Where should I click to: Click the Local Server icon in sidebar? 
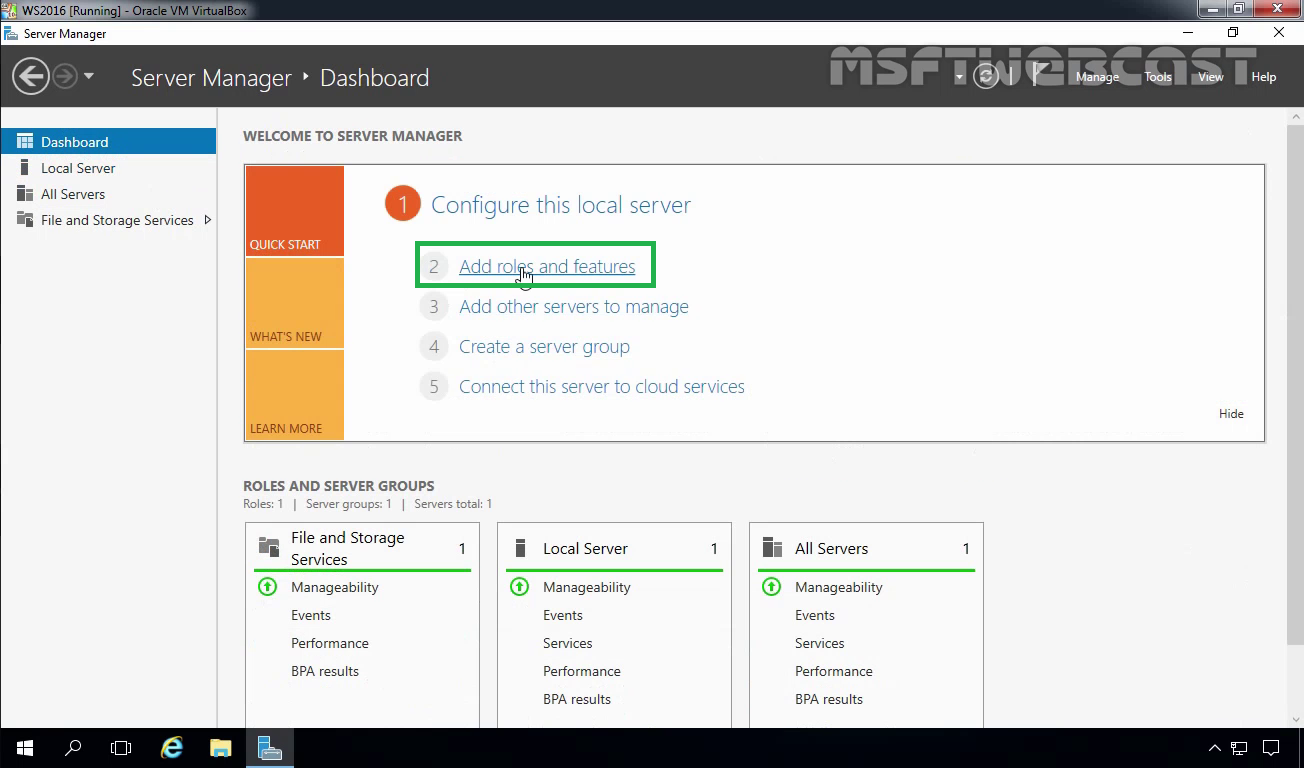click(x=25, y=168)
